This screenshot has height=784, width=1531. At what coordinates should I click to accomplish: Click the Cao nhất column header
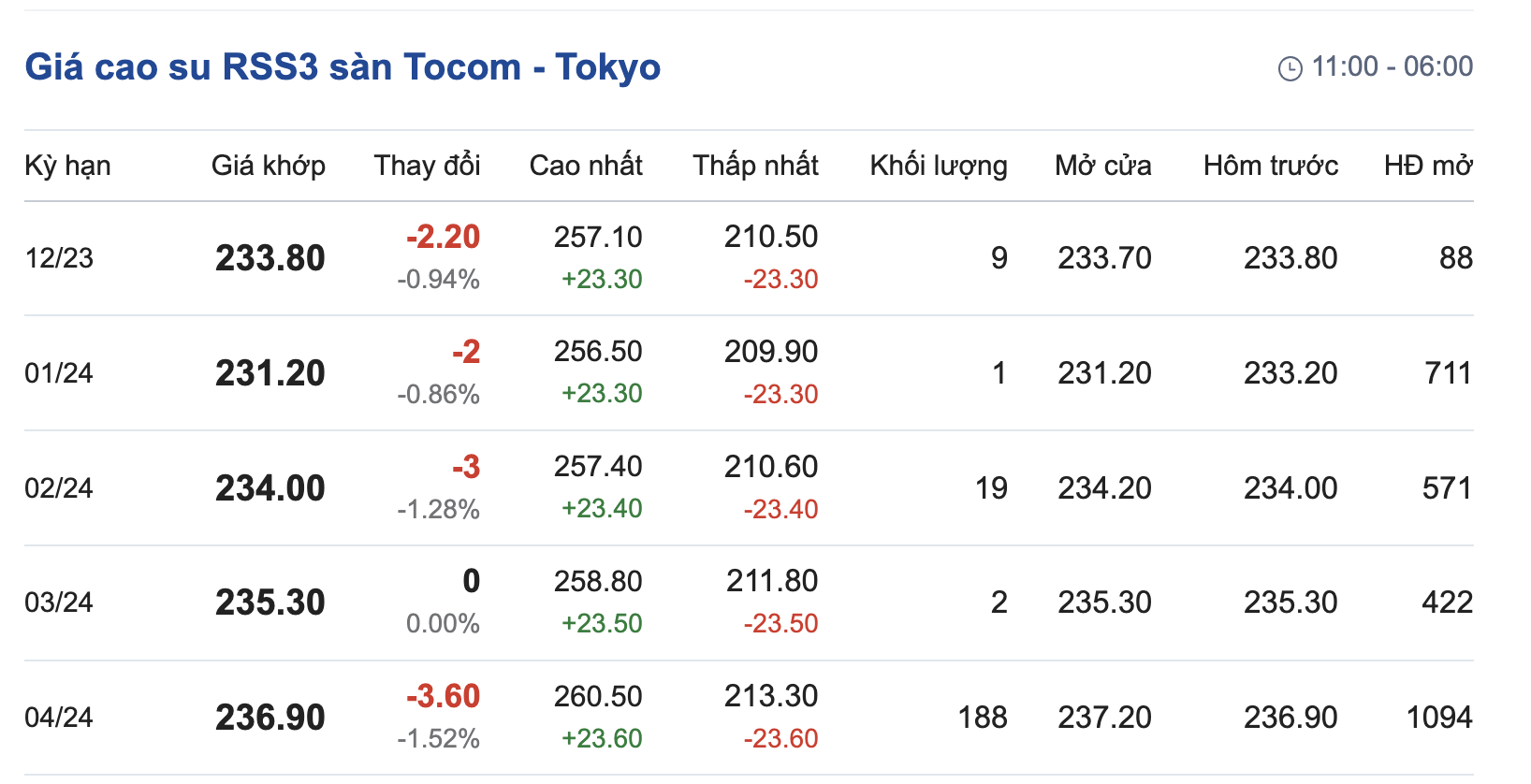point(586,166)
